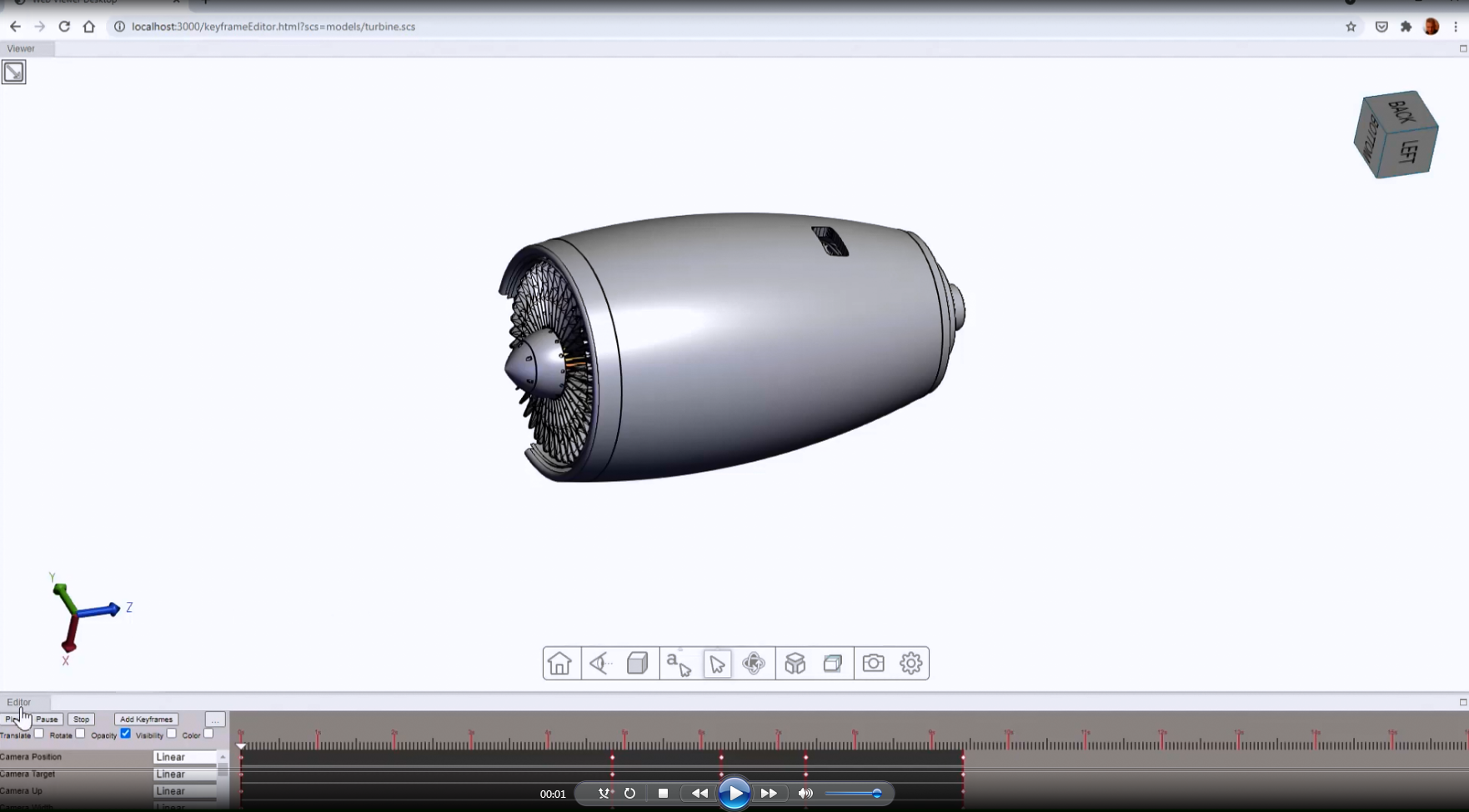The height and width of the screenshot is (812, 1469).
Task: Click the ellipsis more-options button
Action: click(215, 719)
